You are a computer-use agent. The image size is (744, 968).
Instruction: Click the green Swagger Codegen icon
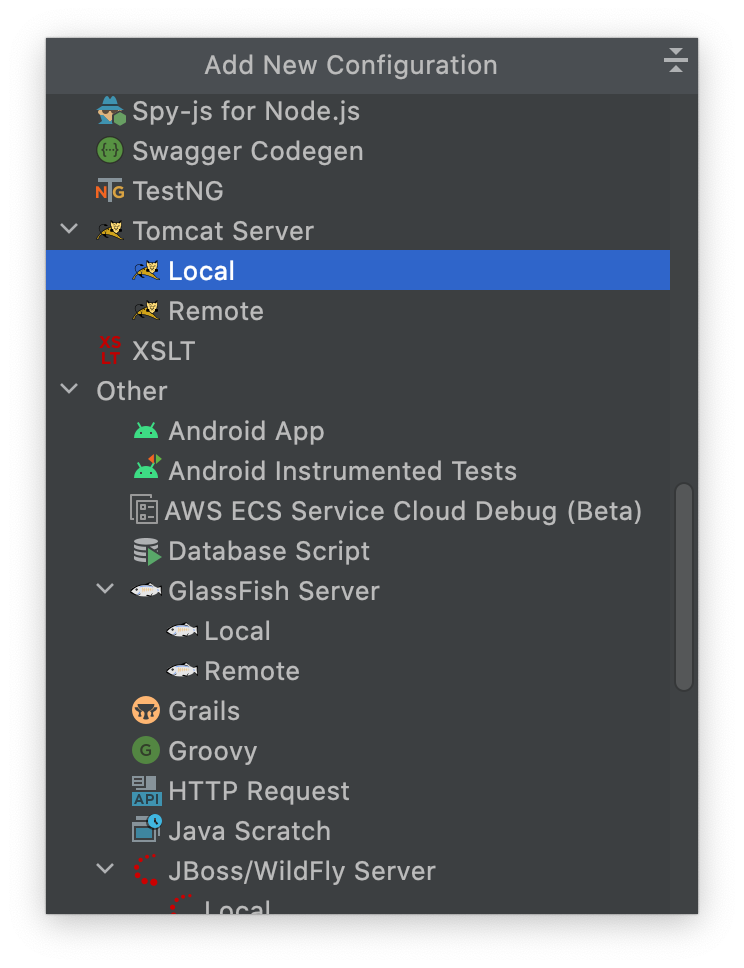(x=110, y=151)
